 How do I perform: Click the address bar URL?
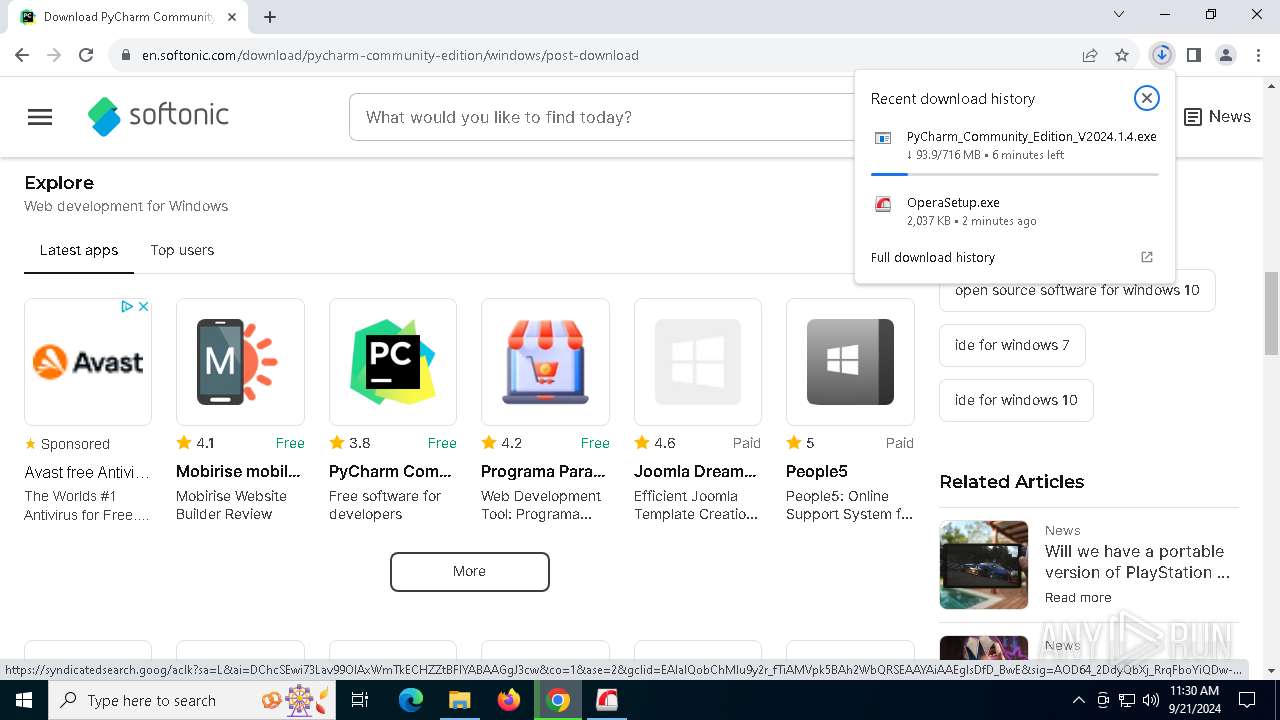[390, 55]
